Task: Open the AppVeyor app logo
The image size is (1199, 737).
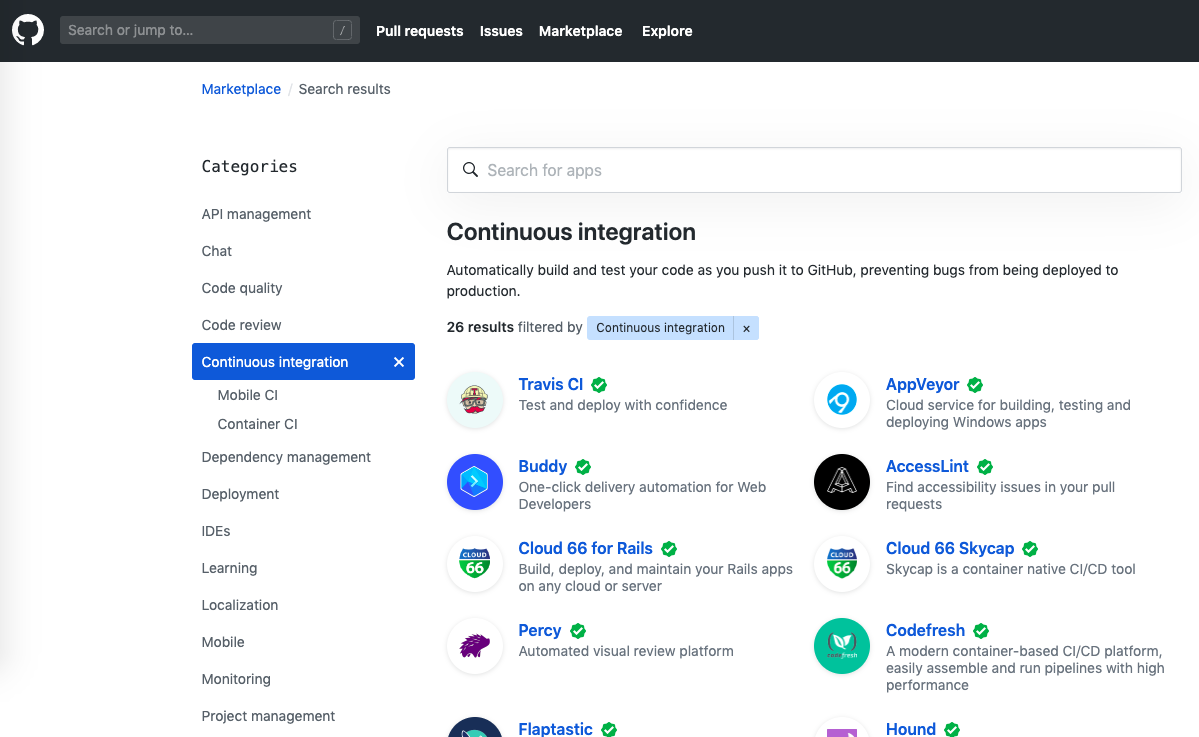Action: [x=842, y=400]
